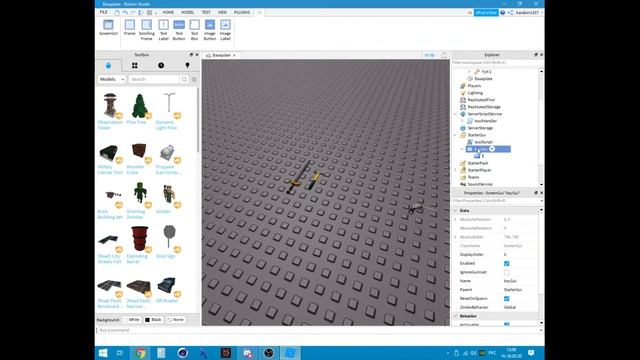This screenshot has width=640, height=360.
Task: Select ReplicatedStorage in the Explorer
Action: point(484,107)
